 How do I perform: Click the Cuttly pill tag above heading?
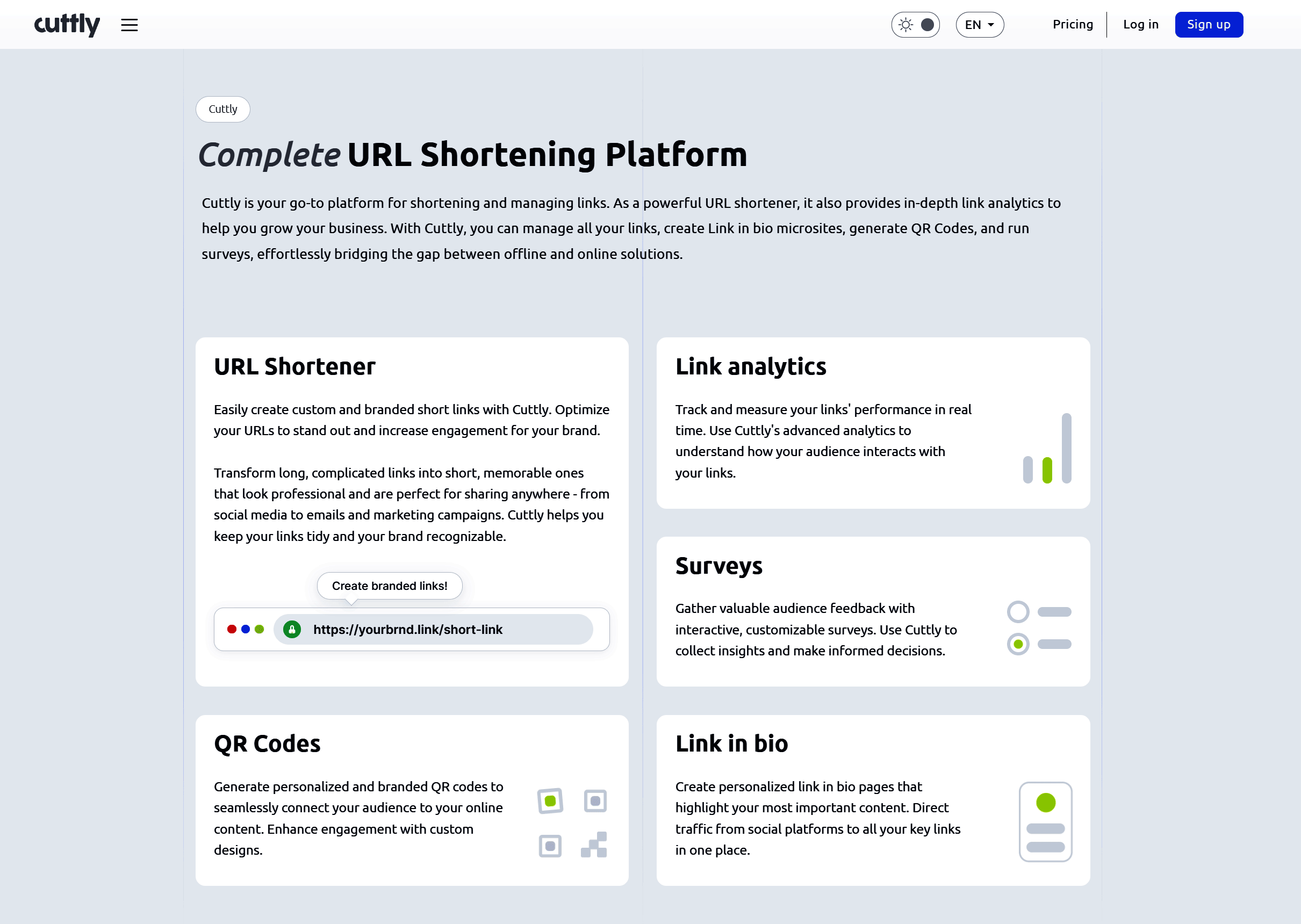[222, 109]
